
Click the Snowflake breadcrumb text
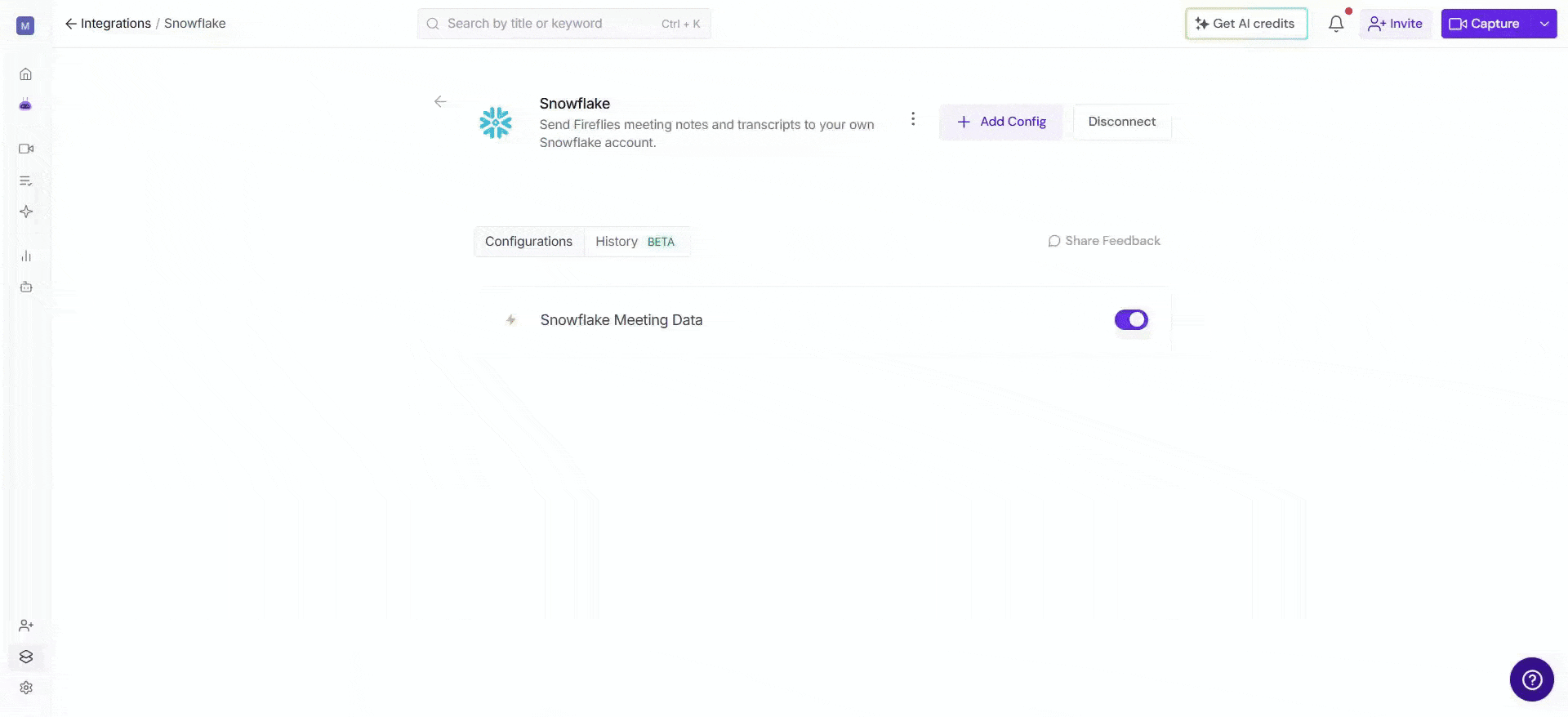[x=194, y=24]
